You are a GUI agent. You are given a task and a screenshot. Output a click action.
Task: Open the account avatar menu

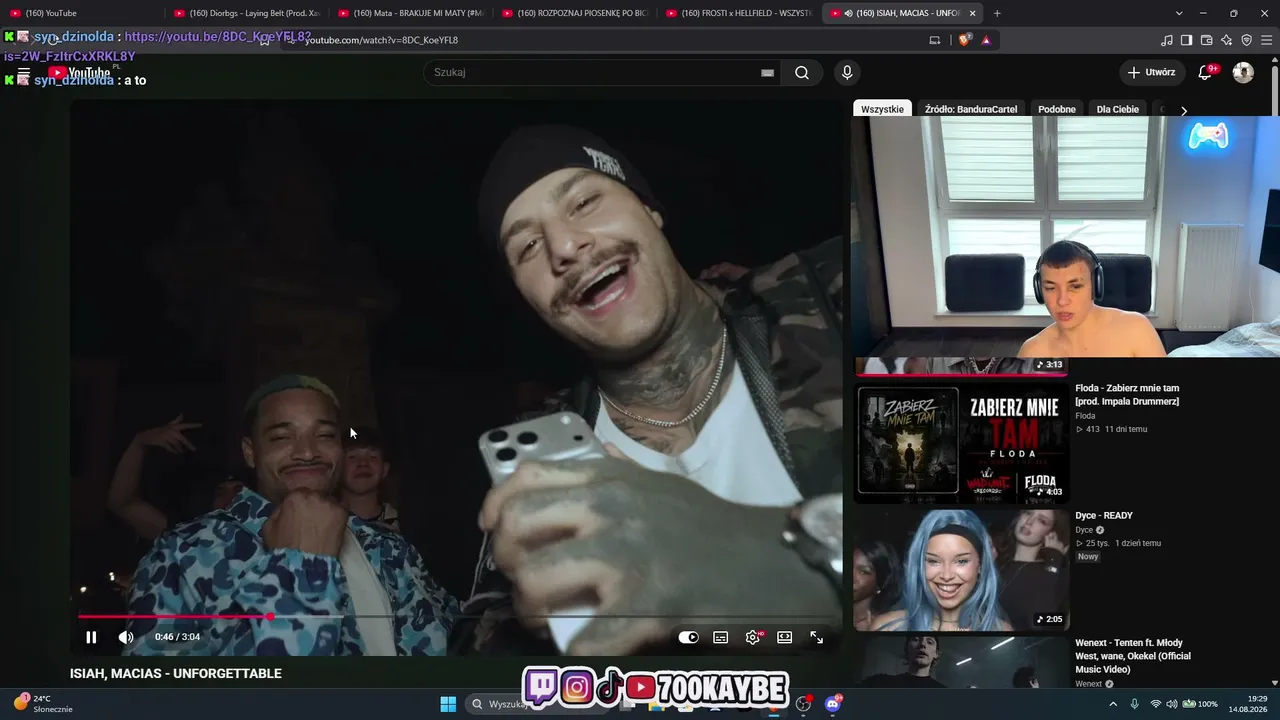[1243, 72]
